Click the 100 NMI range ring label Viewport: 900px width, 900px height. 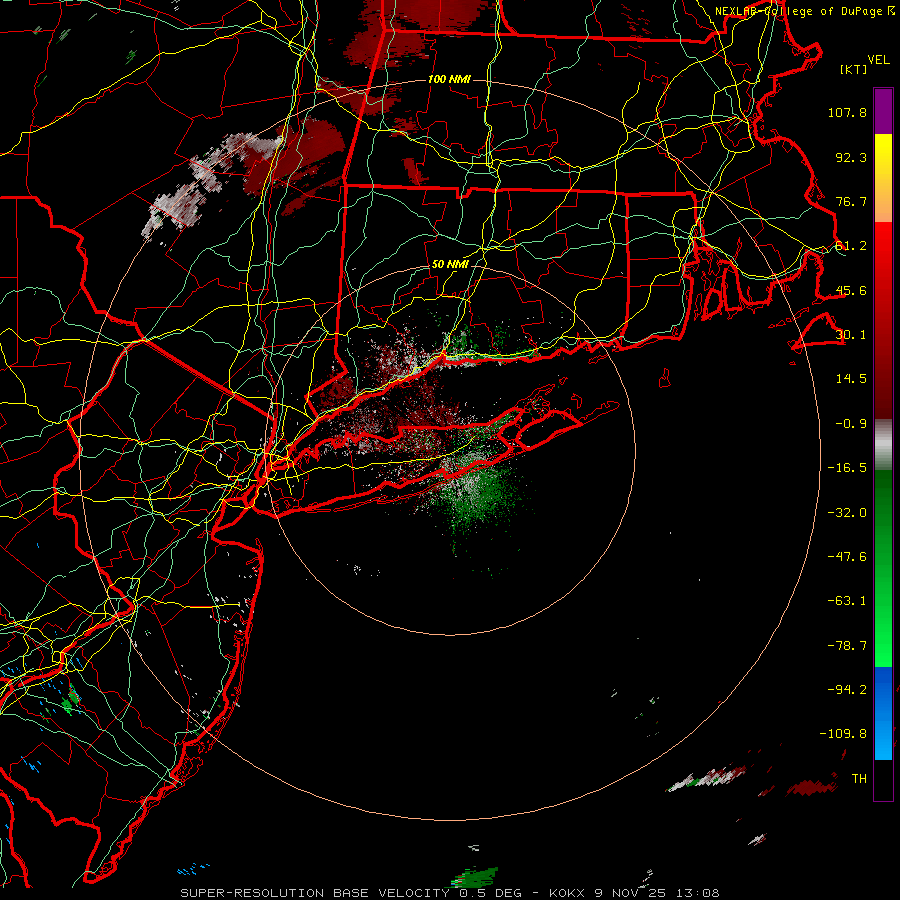449,79
